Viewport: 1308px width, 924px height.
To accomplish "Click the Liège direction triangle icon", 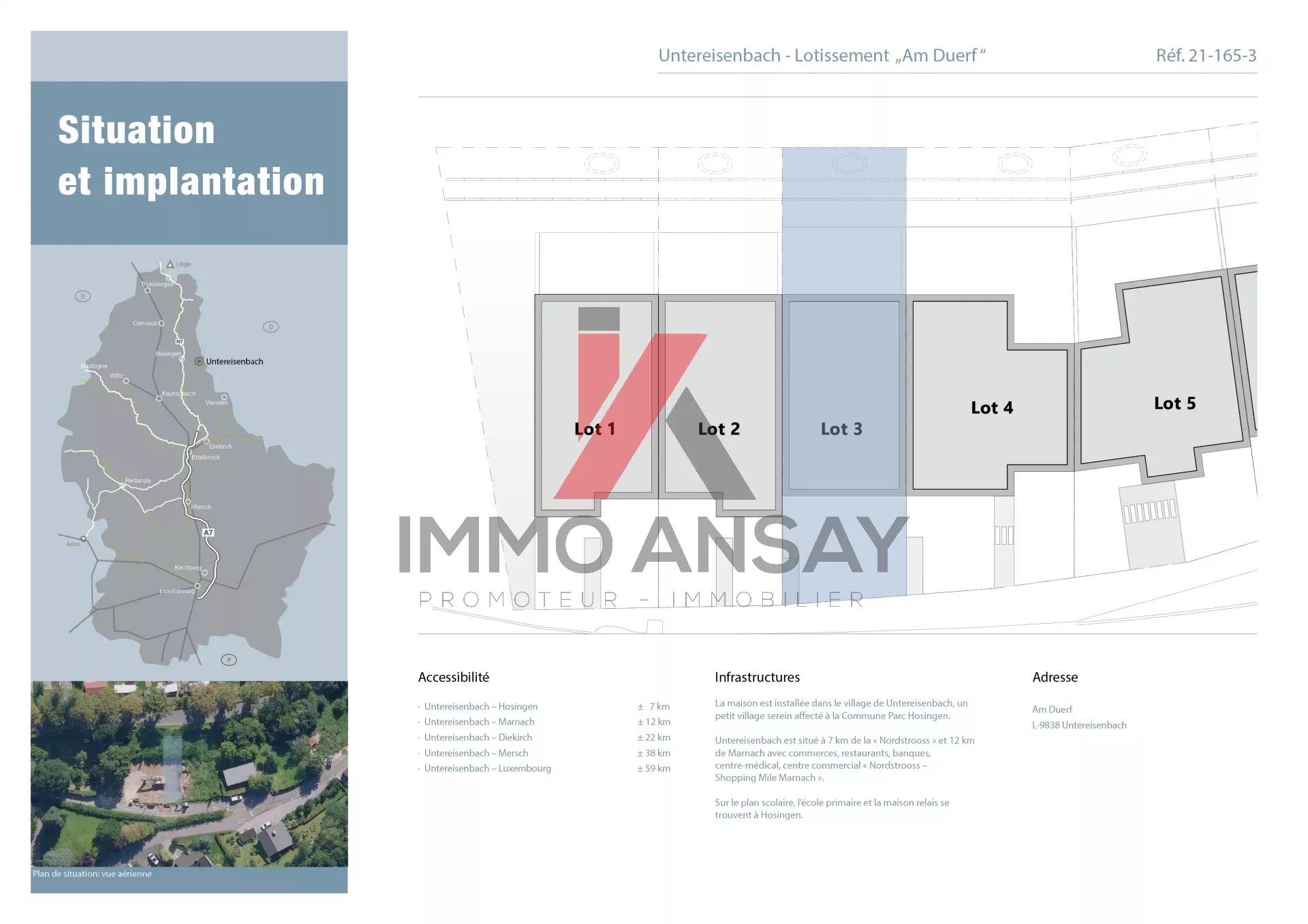I will [170, 264].
